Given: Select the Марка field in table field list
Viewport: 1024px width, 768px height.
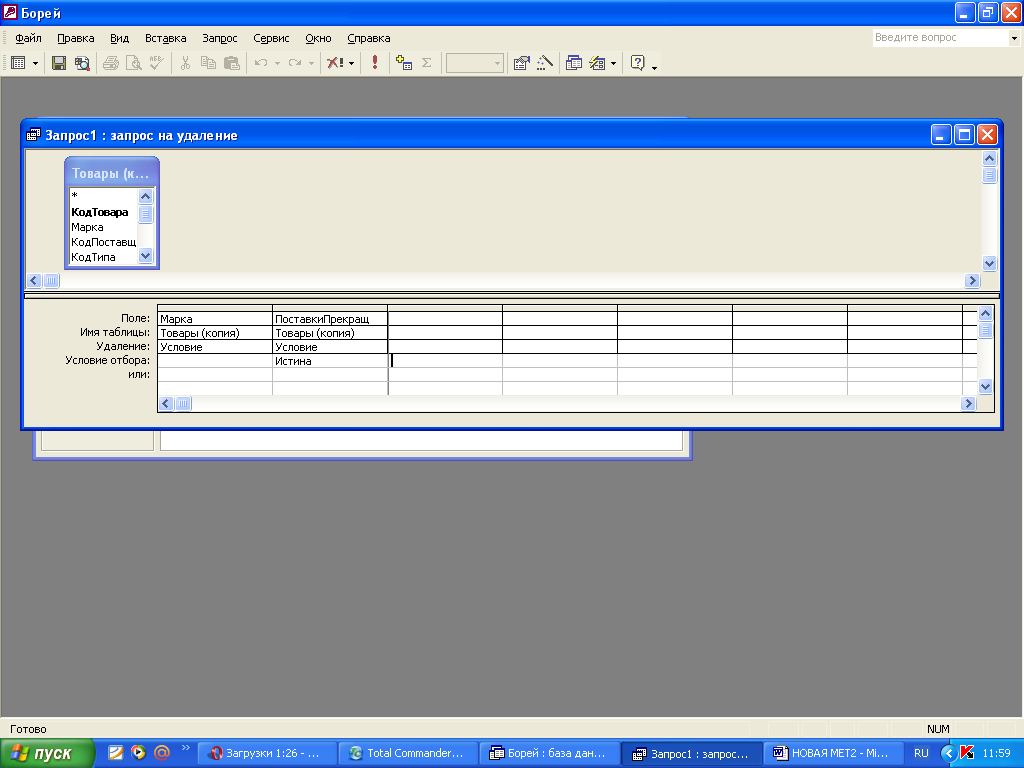Looking at the screenshot, I should click(103, 227).
